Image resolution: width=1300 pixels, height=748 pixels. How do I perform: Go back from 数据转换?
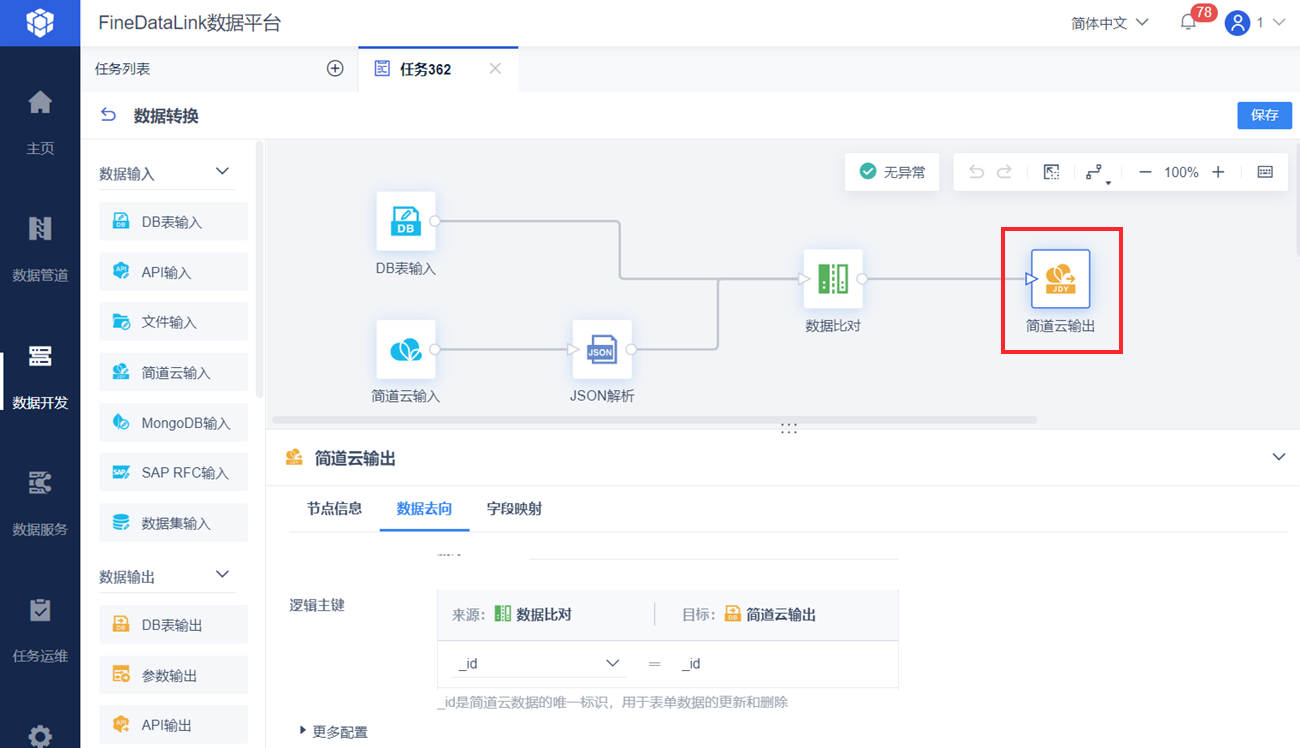point(108,116)
